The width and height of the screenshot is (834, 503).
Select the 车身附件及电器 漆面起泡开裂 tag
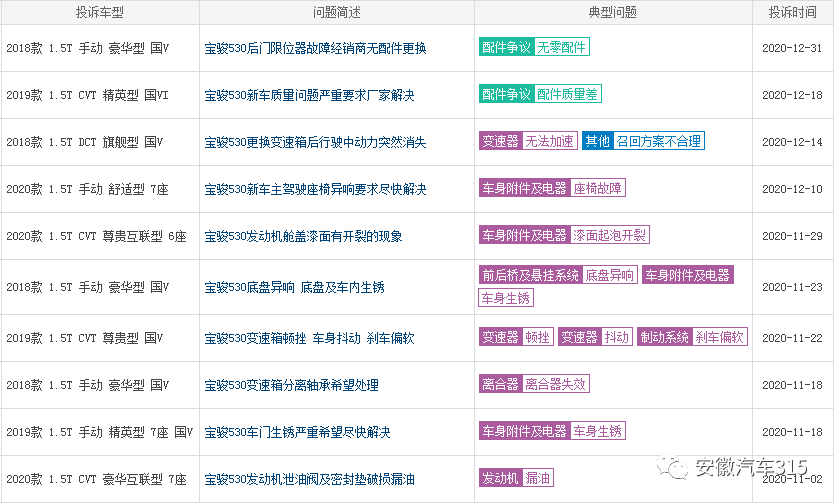click(x=564, y=234)
